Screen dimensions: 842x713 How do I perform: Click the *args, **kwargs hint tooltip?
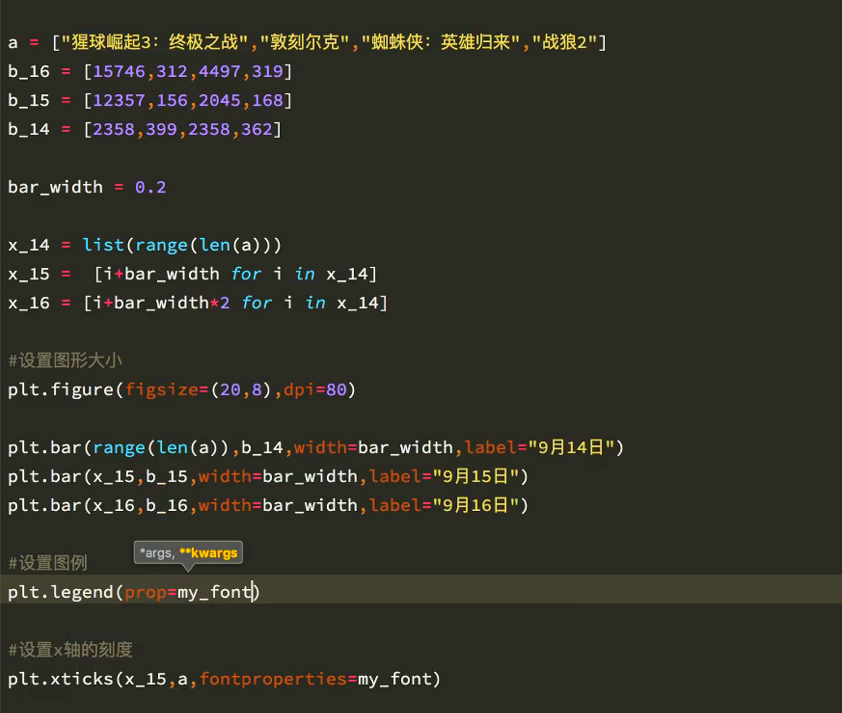[188, 553]
